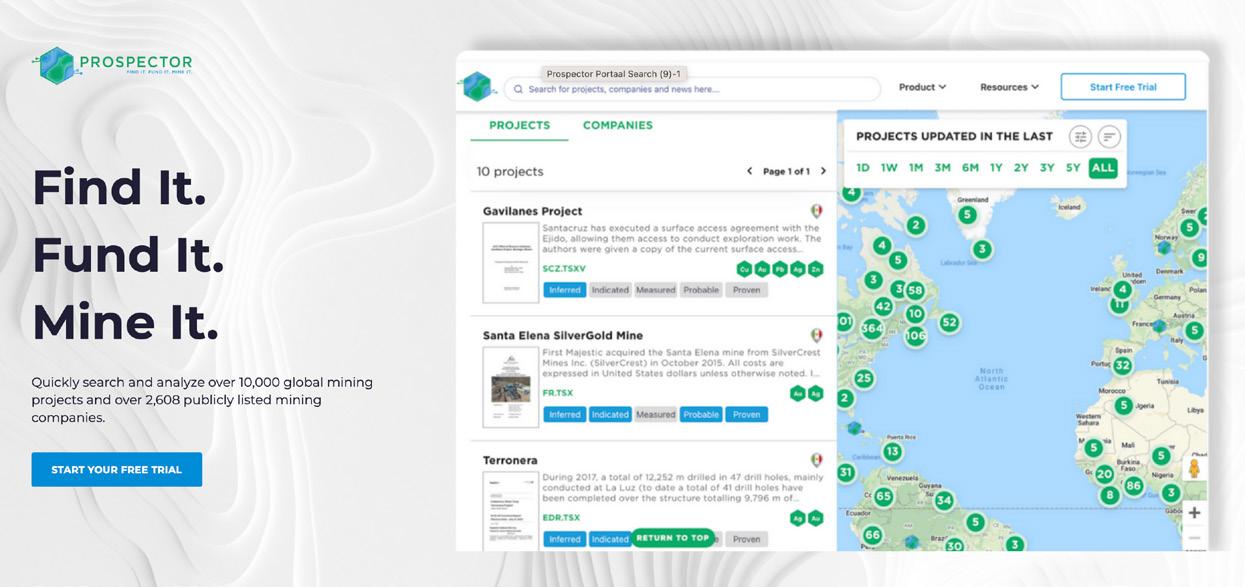Open the Terronera project title

tap(510, 460)
